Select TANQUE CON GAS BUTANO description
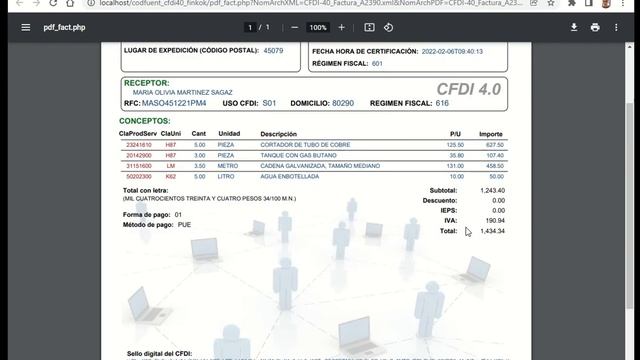This screenshot has width=640, height=360. coord(298,156)
